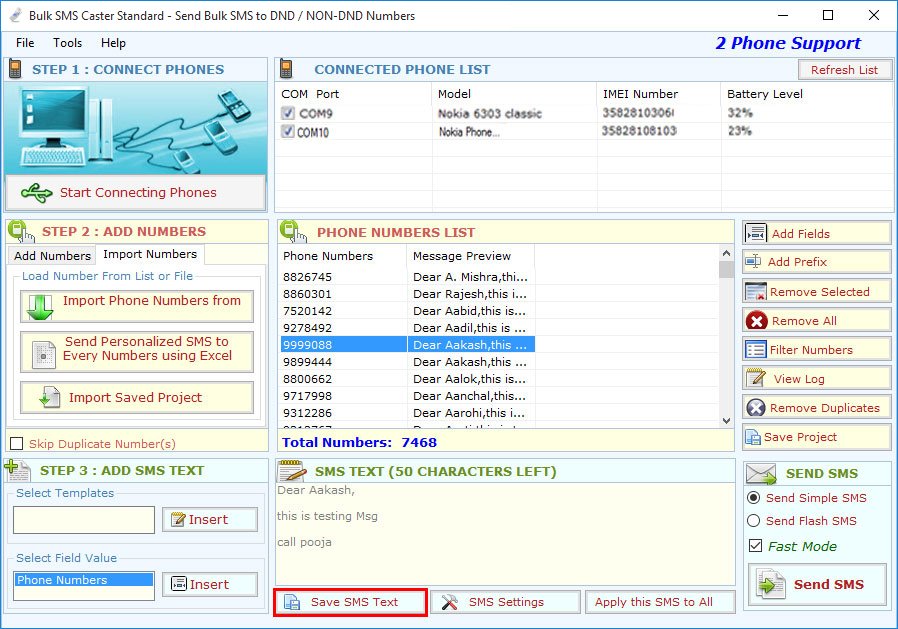Image resolution: width=898 pixels, height=629 pixels.
Task: Click the green download arrow icon for Import Phone Numbers
Action: tap(40, 307)
